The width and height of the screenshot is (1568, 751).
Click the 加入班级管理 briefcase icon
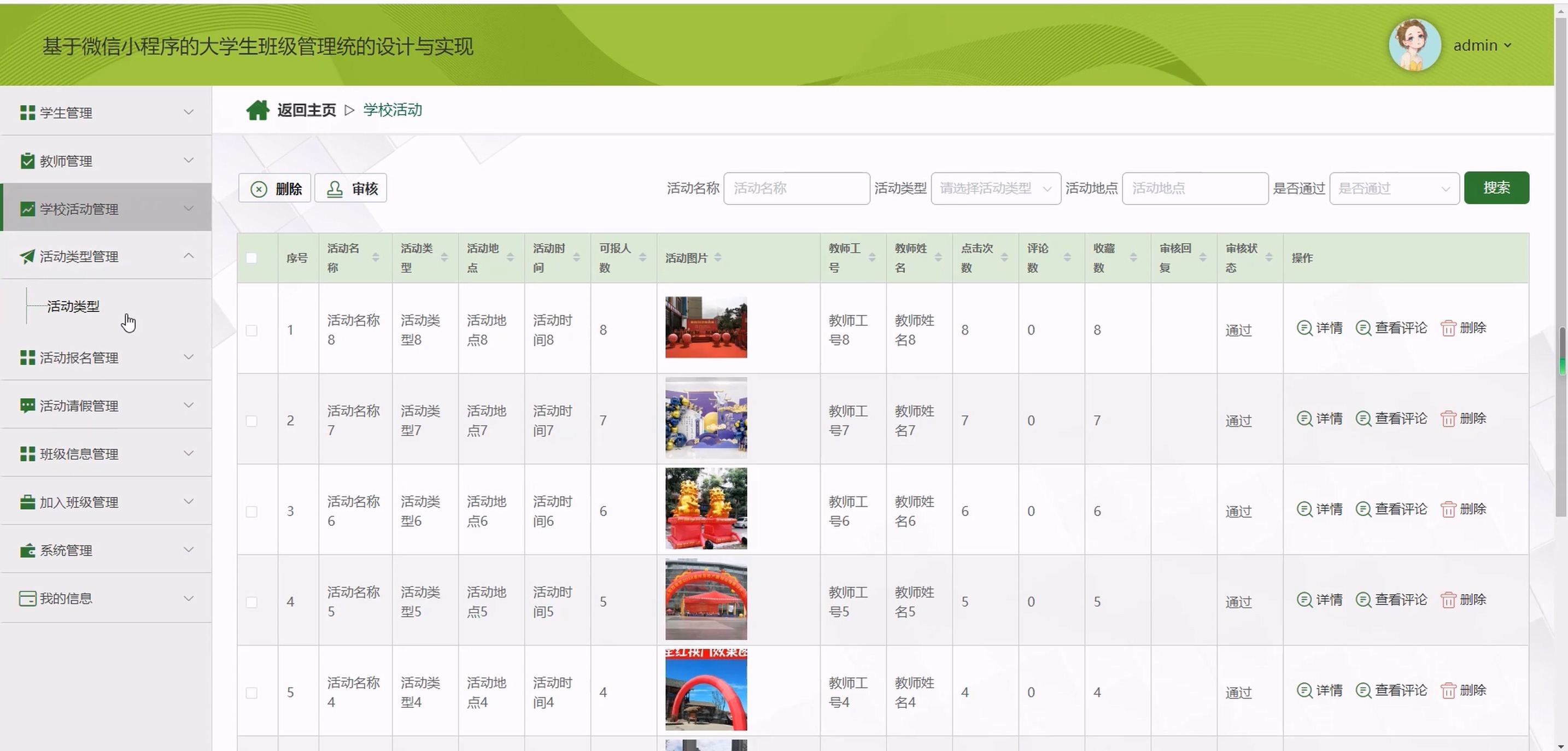point(27,502)
